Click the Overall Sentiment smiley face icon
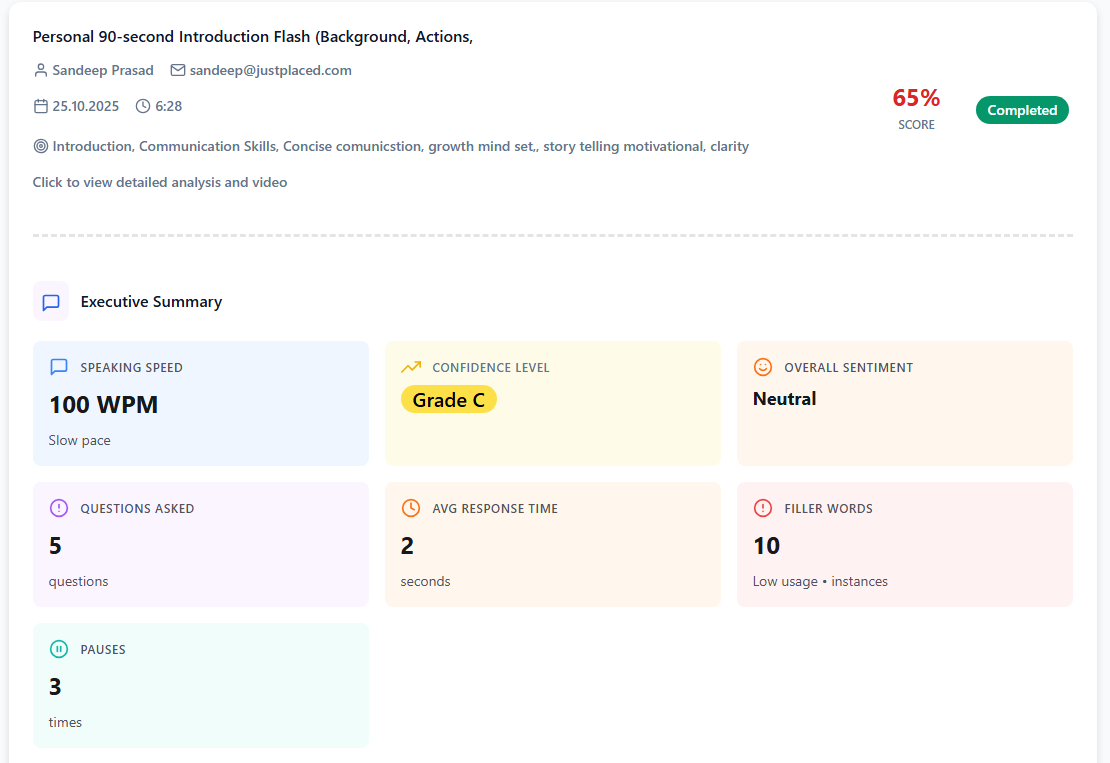 pyautogui.click(x=763, y=367)
